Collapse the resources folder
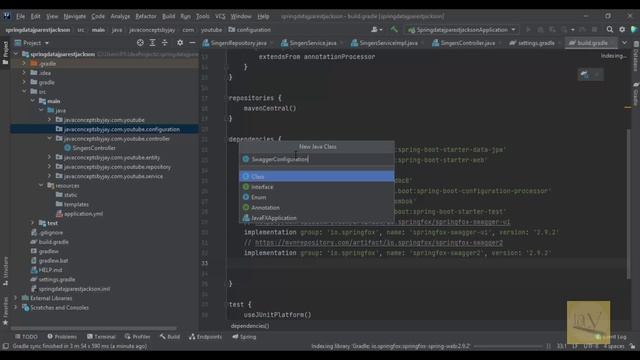640x360 pixels. 41,185
